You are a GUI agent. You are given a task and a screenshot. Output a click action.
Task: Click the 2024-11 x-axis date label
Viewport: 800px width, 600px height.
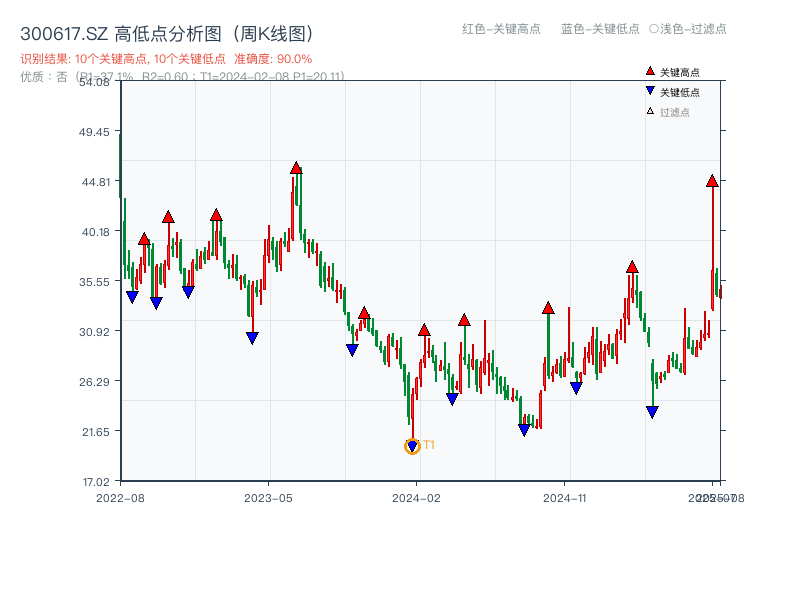tap(564, 498)
